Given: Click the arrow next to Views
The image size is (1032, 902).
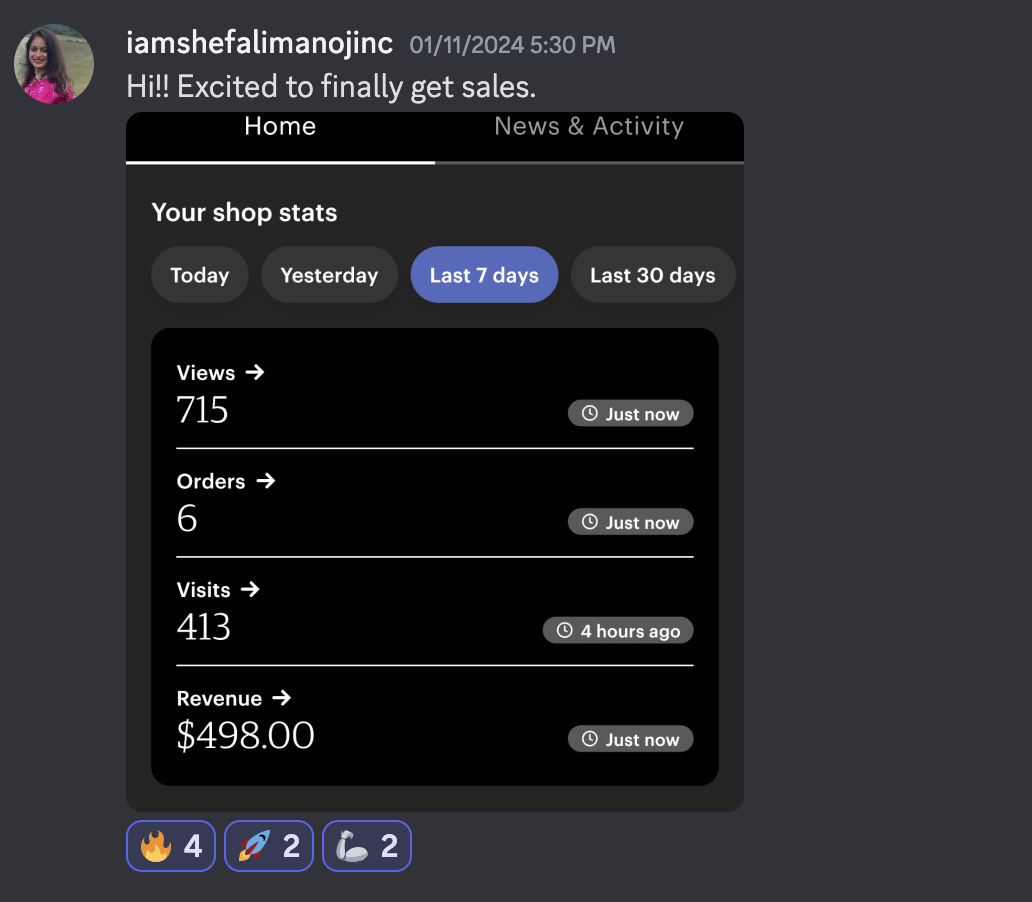Looking at the screenshot, I should point(255,373).
